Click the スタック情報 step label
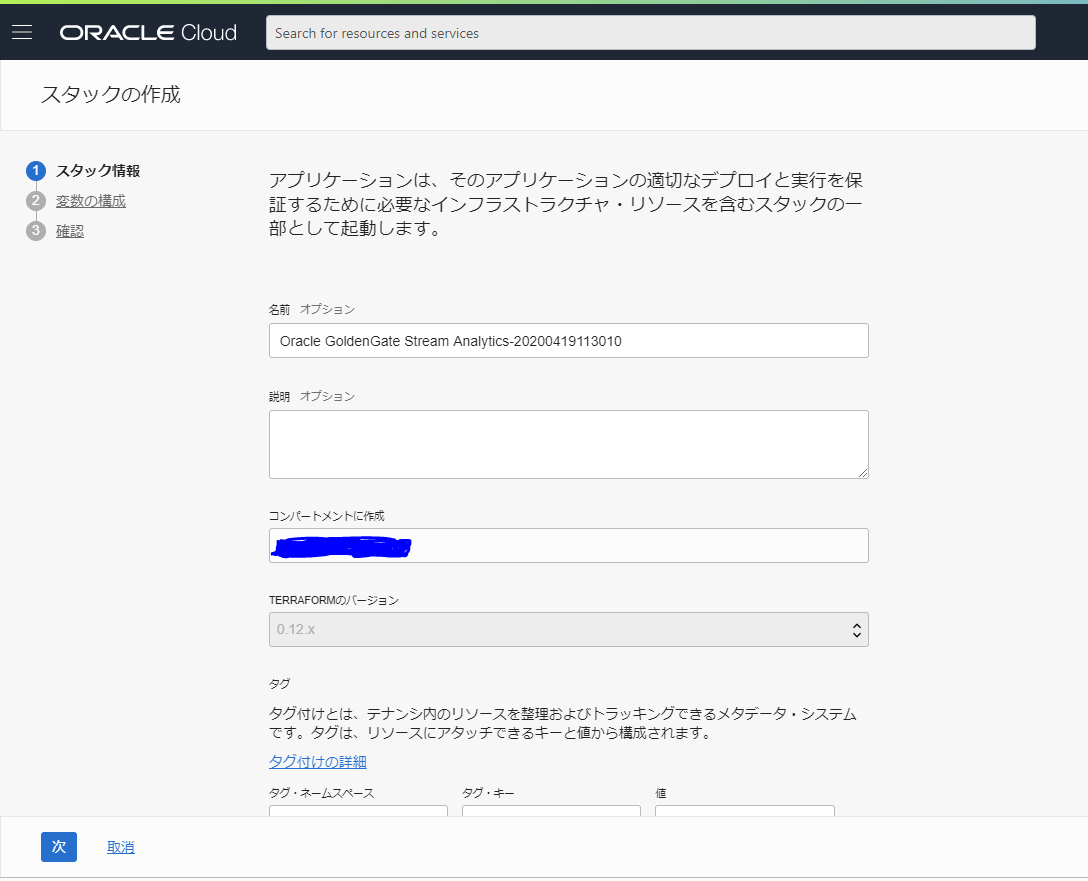Viewport: 1088px width, 881px height. (98, 171)
